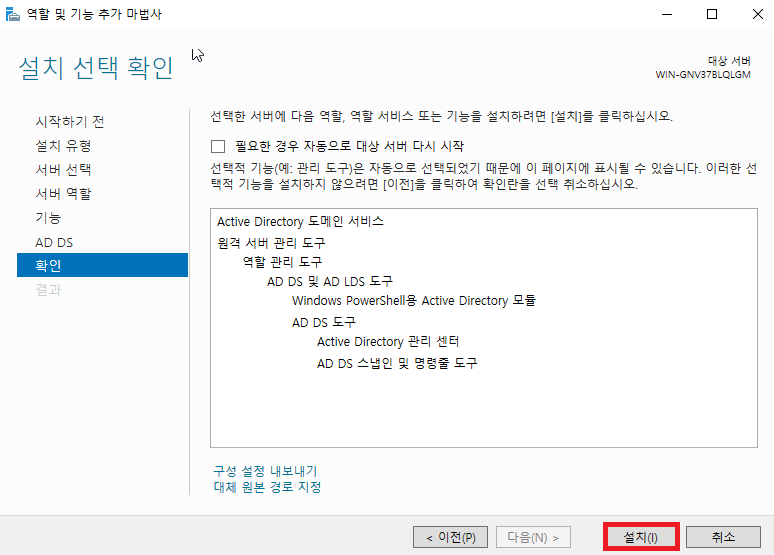The width and height of the screenshot is (774, 555).
Task: Click the 취소 cancel button
Action: [x=723, y=537]
